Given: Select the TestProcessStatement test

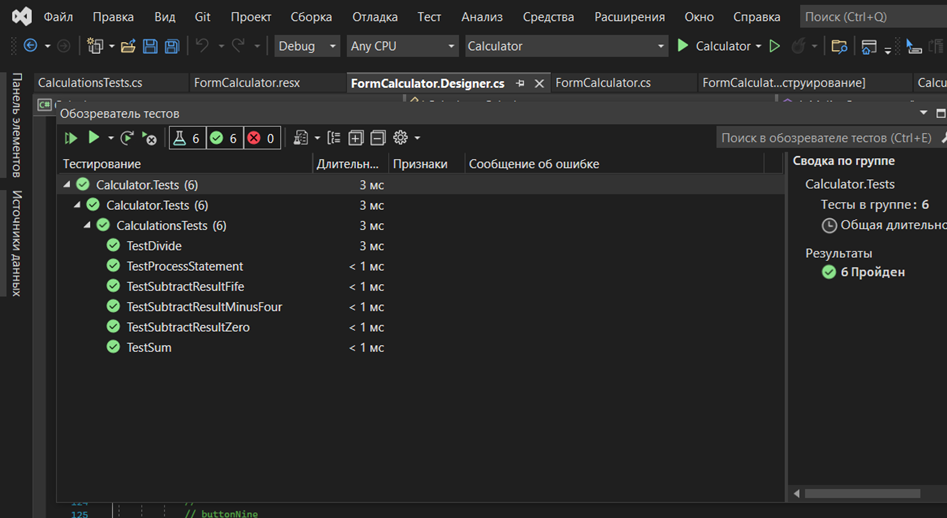Looking at the screenshot, I should click(x=185, y=266).
